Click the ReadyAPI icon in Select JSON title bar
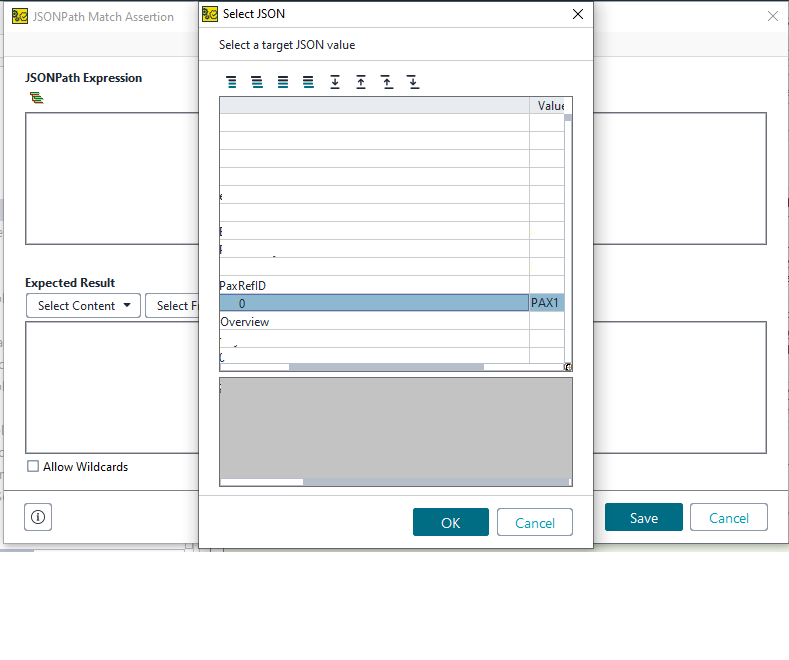789x660 pixels. (210, 14)
